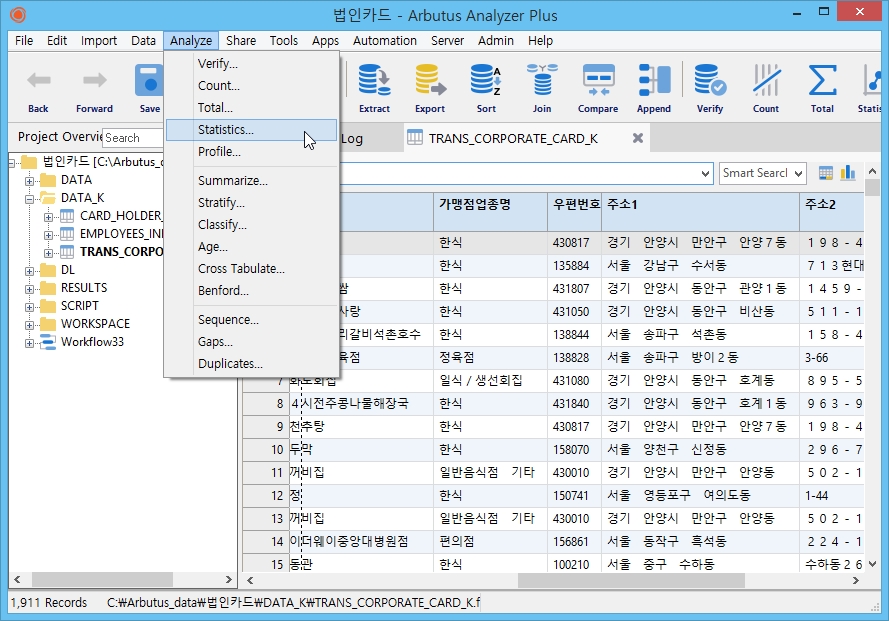The image size is (889, 621).
Task: Expand the CARD_HOLDER table node
Action: 48,217
